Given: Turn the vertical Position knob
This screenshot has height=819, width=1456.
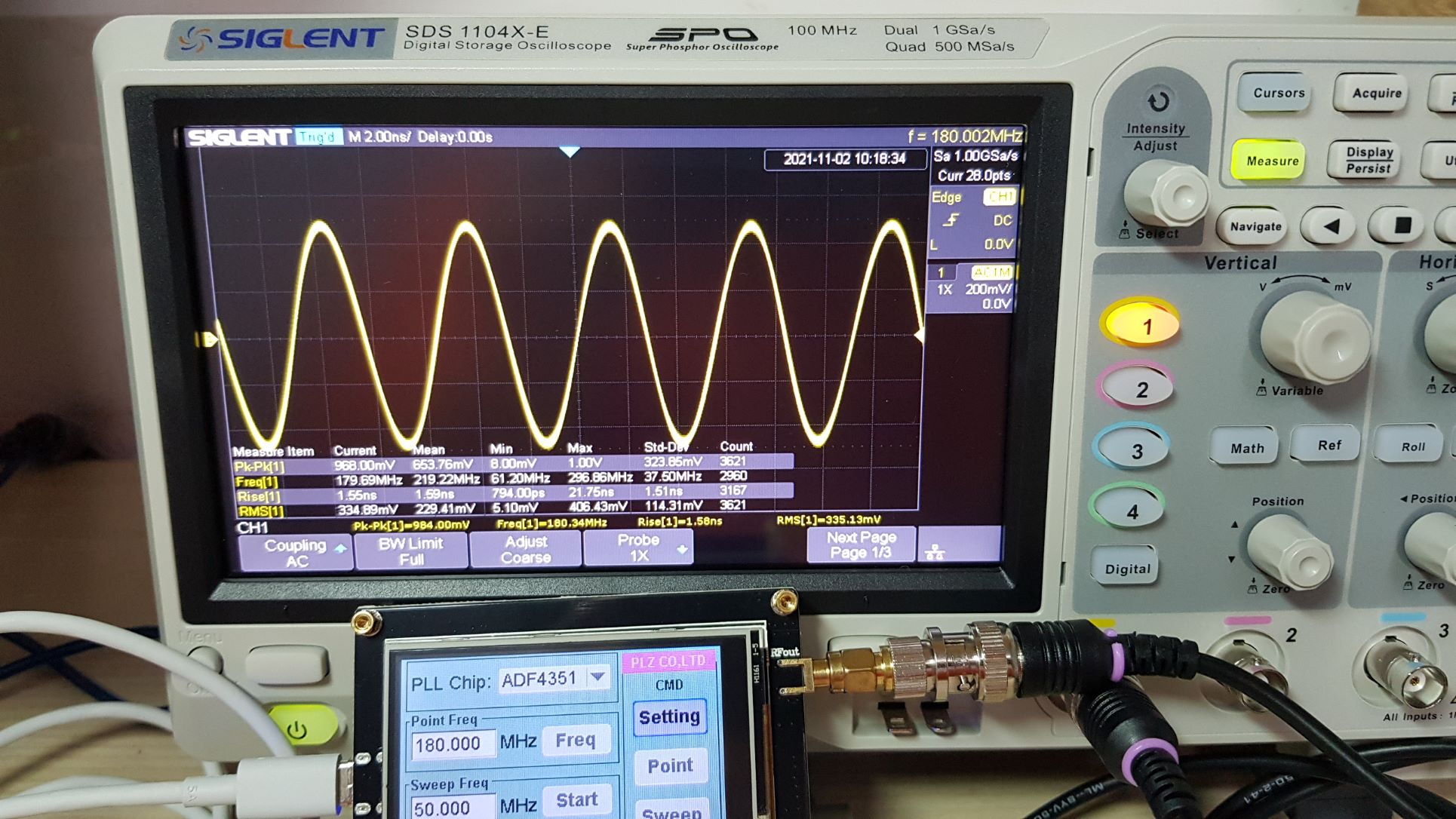Looking at the screenshot, I should click(x=1289, y=553).
